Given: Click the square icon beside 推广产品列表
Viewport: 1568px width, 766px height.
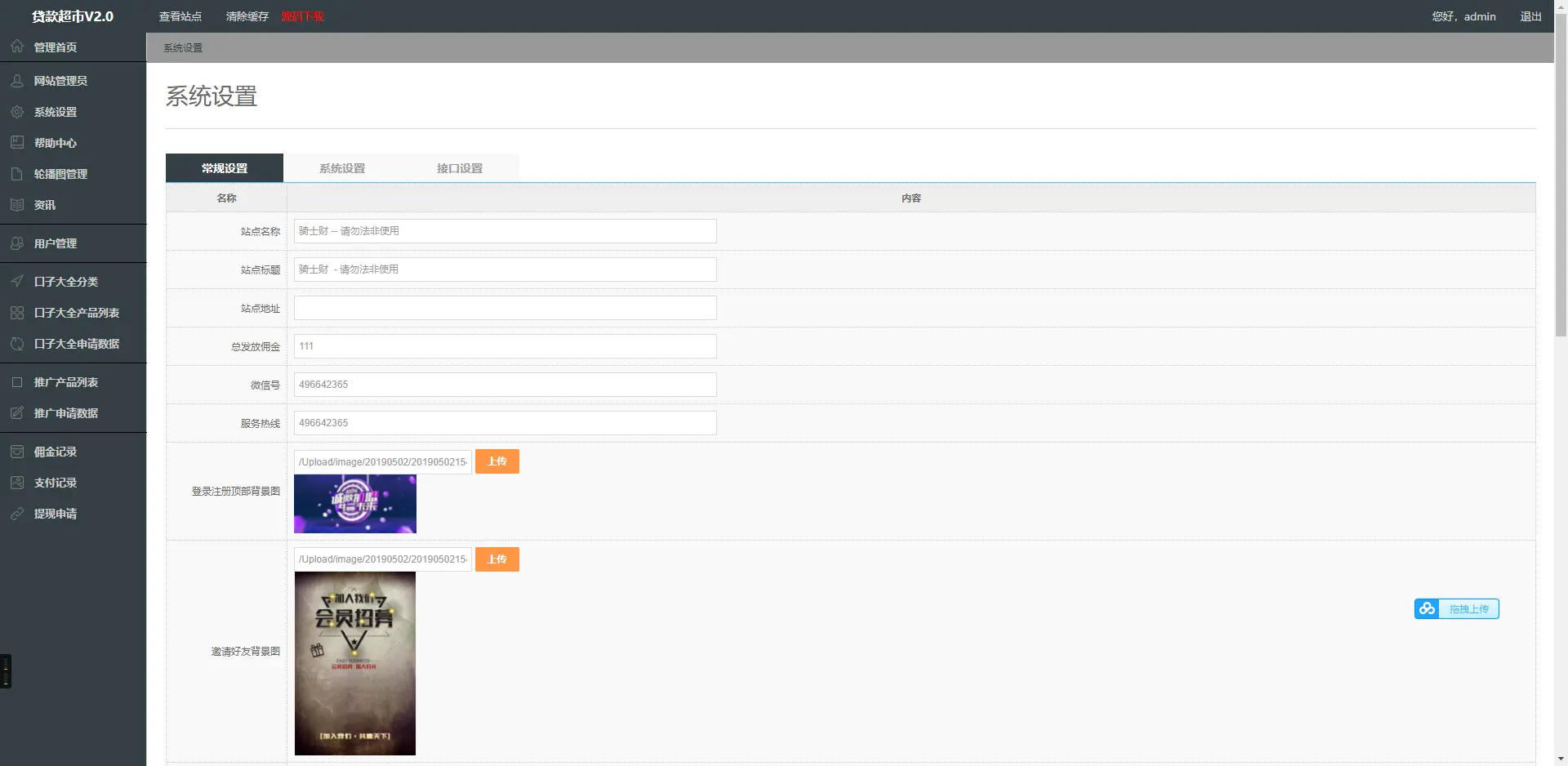Looking at the screenshot, I should click(x=17, y=382).
